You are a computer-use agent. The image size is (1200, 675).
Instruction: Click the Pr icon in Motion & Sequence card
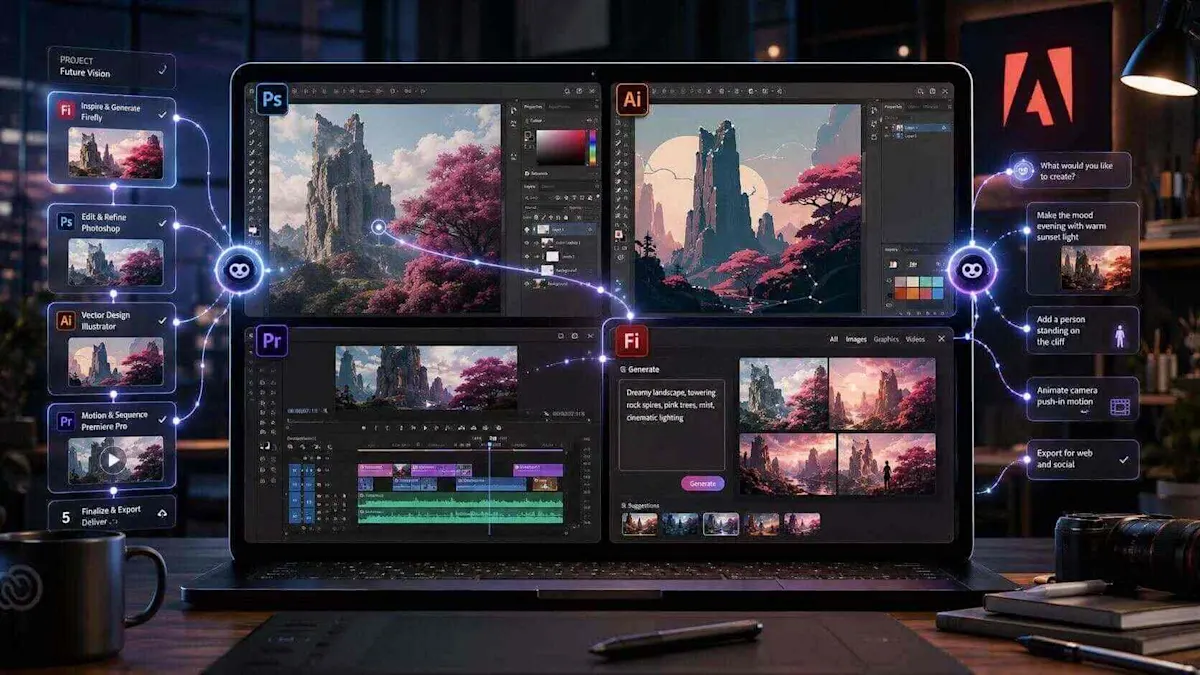pyautogui.click(x=66, y=420)
